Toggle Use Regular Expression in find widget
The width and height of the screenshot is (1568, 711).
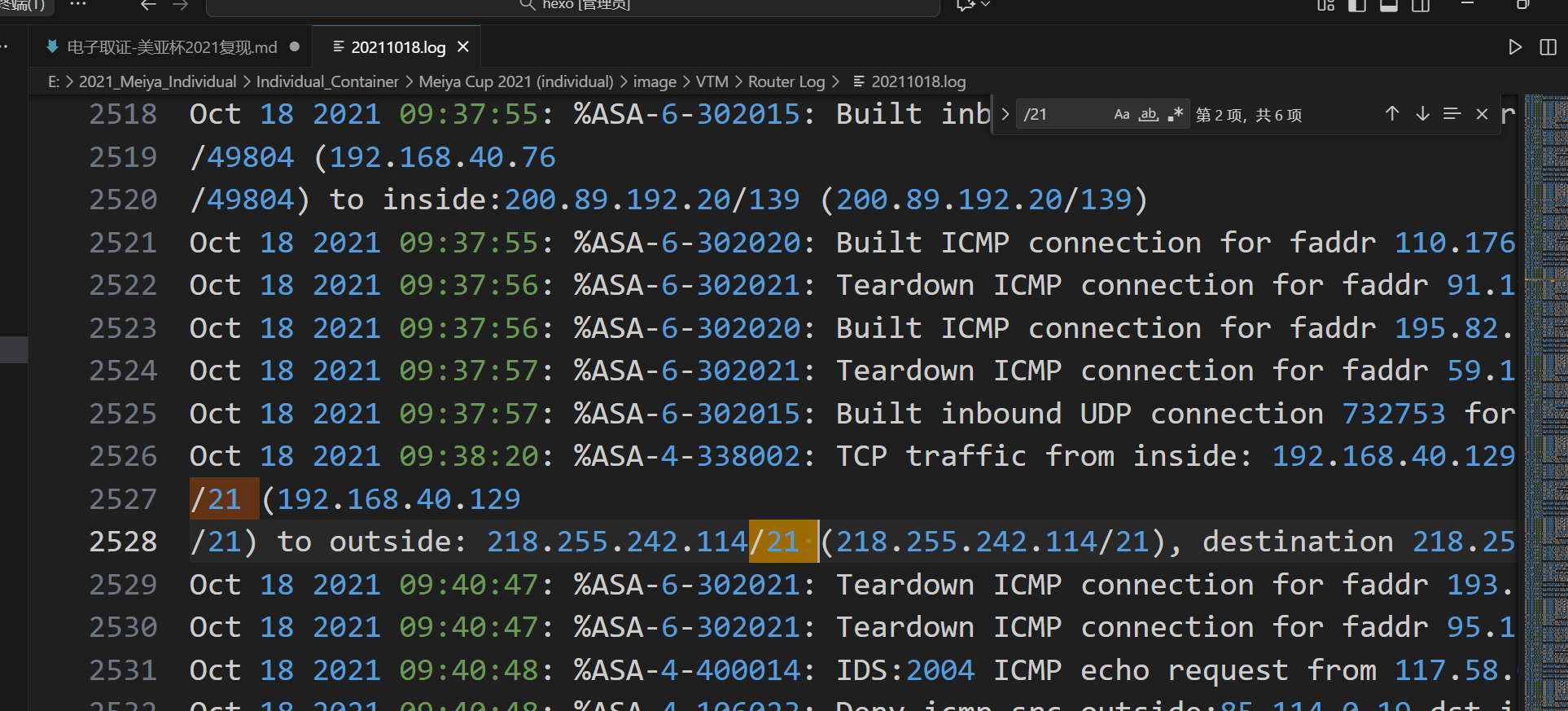click(1175, 115)
